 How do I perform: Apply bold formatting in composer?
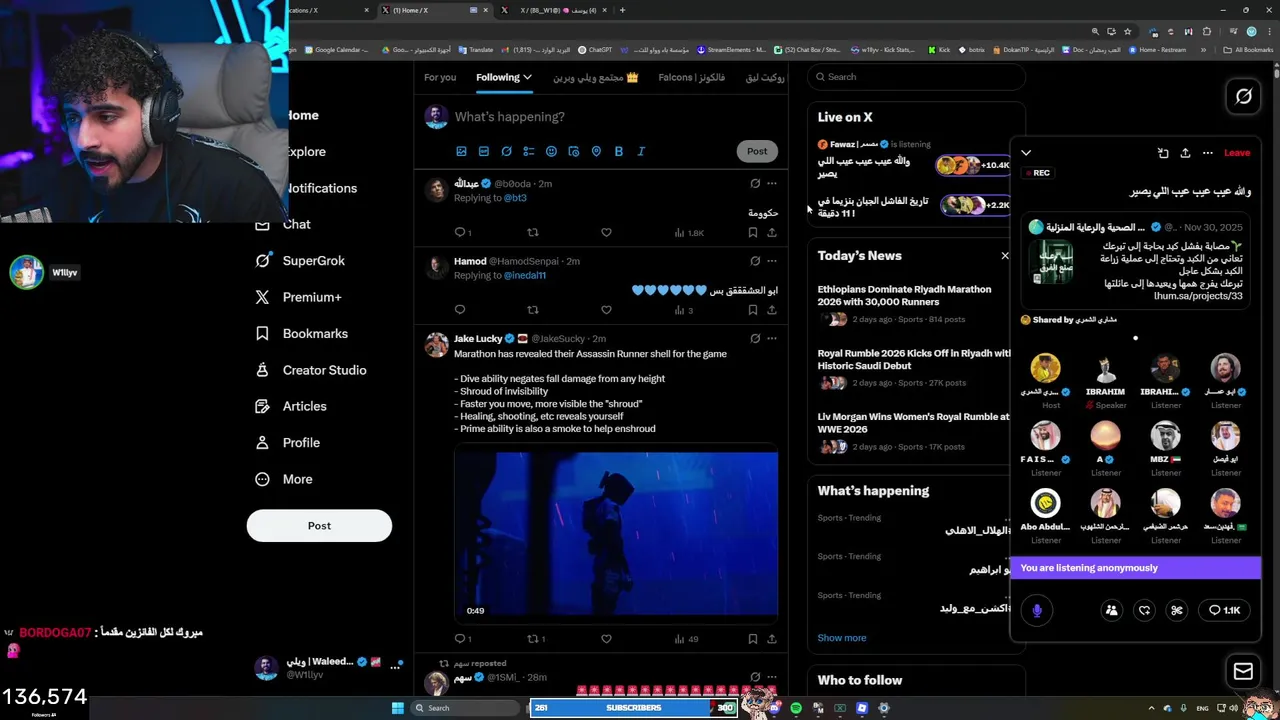[x=619, y=151]
